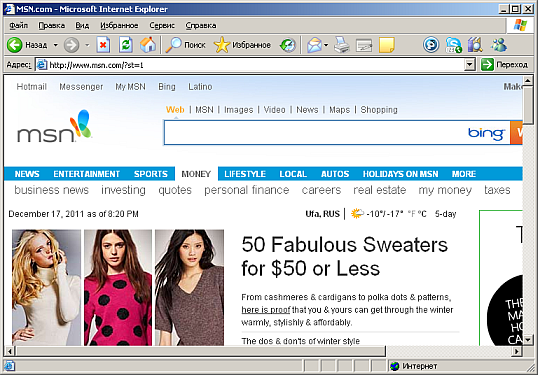The height and width of the screenshot is (375, 538).
Task: Click the Forward navigation arrow
Action: (x=71, y=45)
